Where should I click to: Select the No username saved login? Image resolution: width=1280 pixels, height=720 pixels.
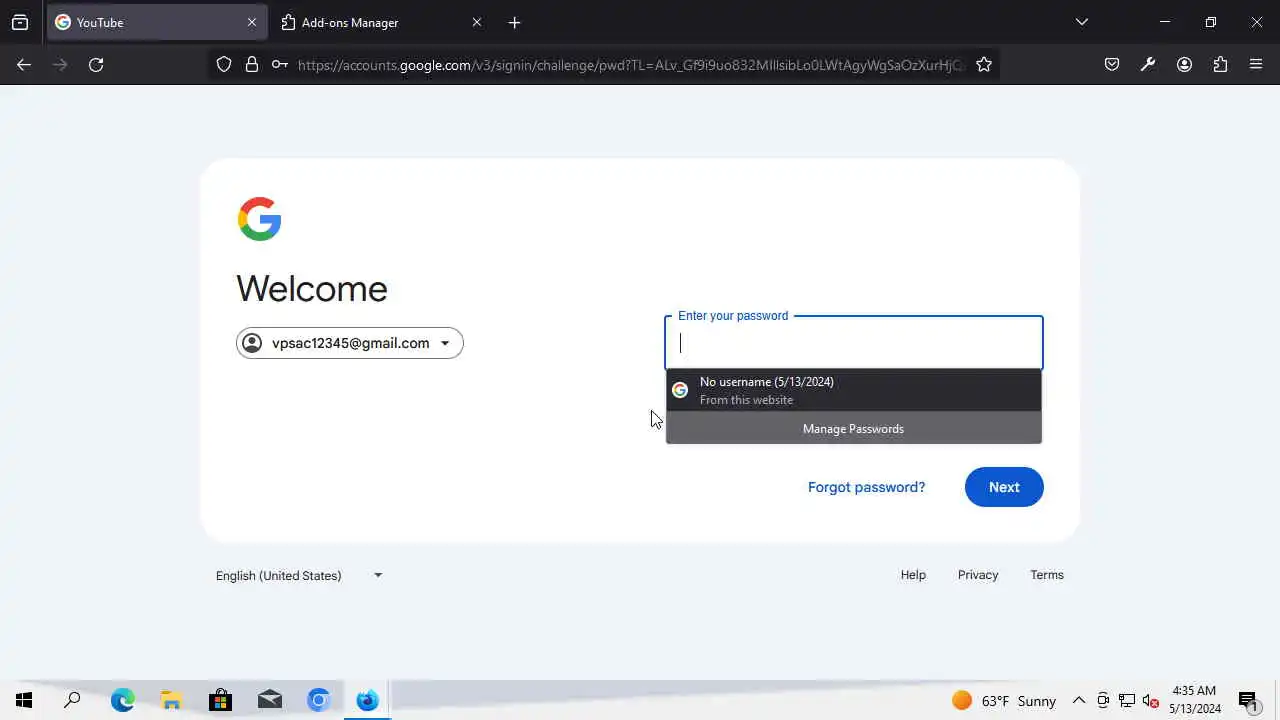[854, 390]
